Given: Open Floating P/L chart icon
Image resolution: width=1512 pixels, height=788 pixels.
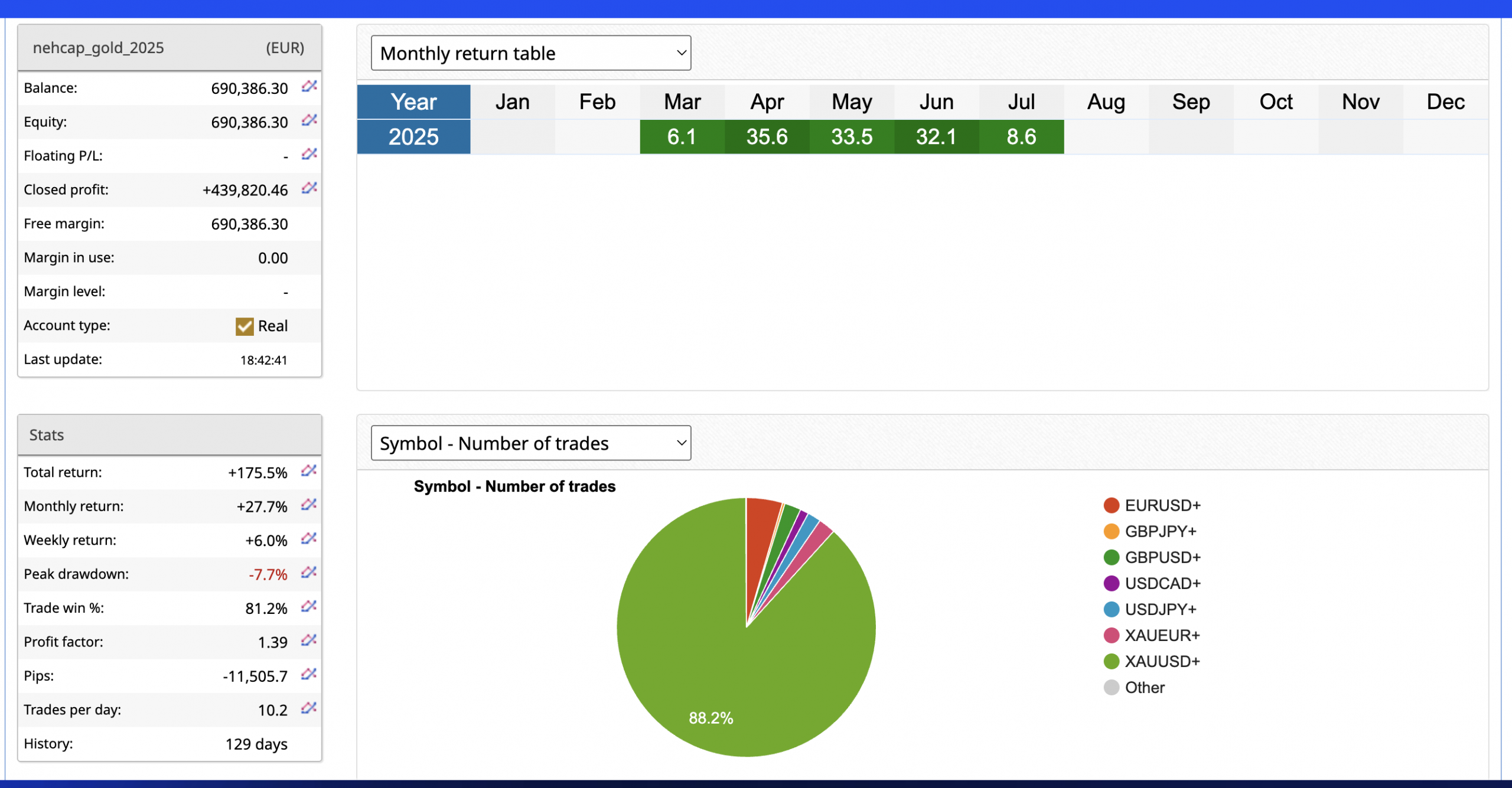Looking at the screenshot, I should click(x=309, y=154).
